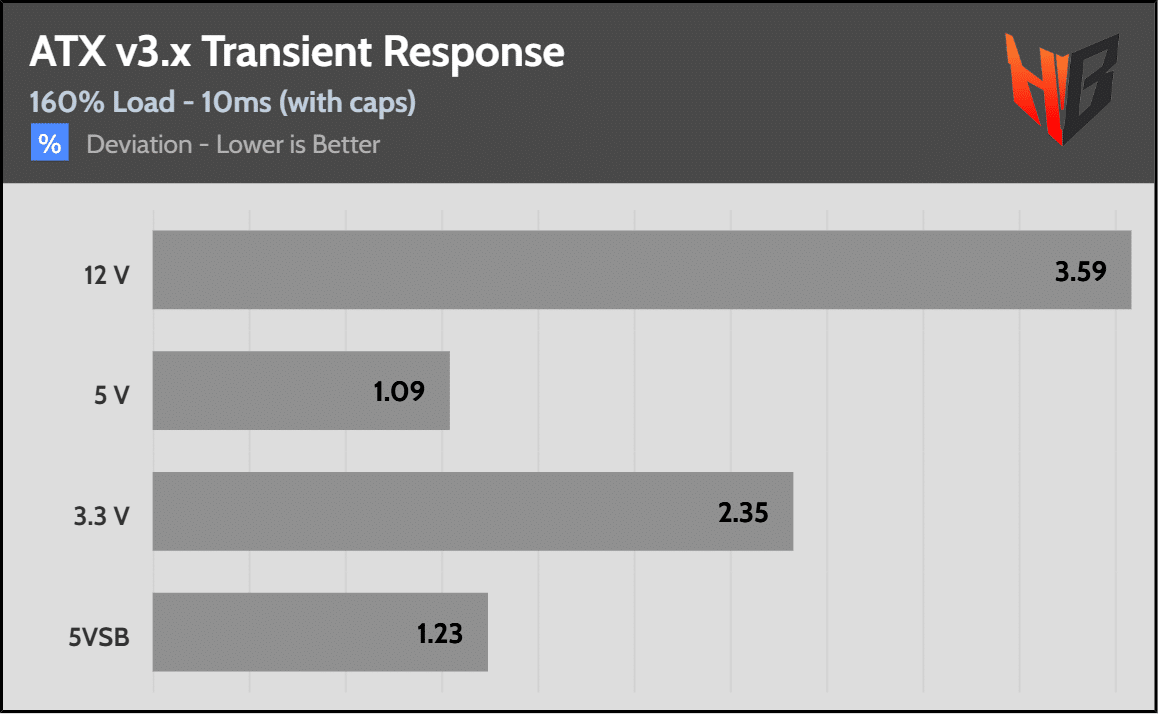Click the Deviation - Lower is Better text
Image resolution: width=1158 pixels, height=714 pixels.
pos(233,144)
